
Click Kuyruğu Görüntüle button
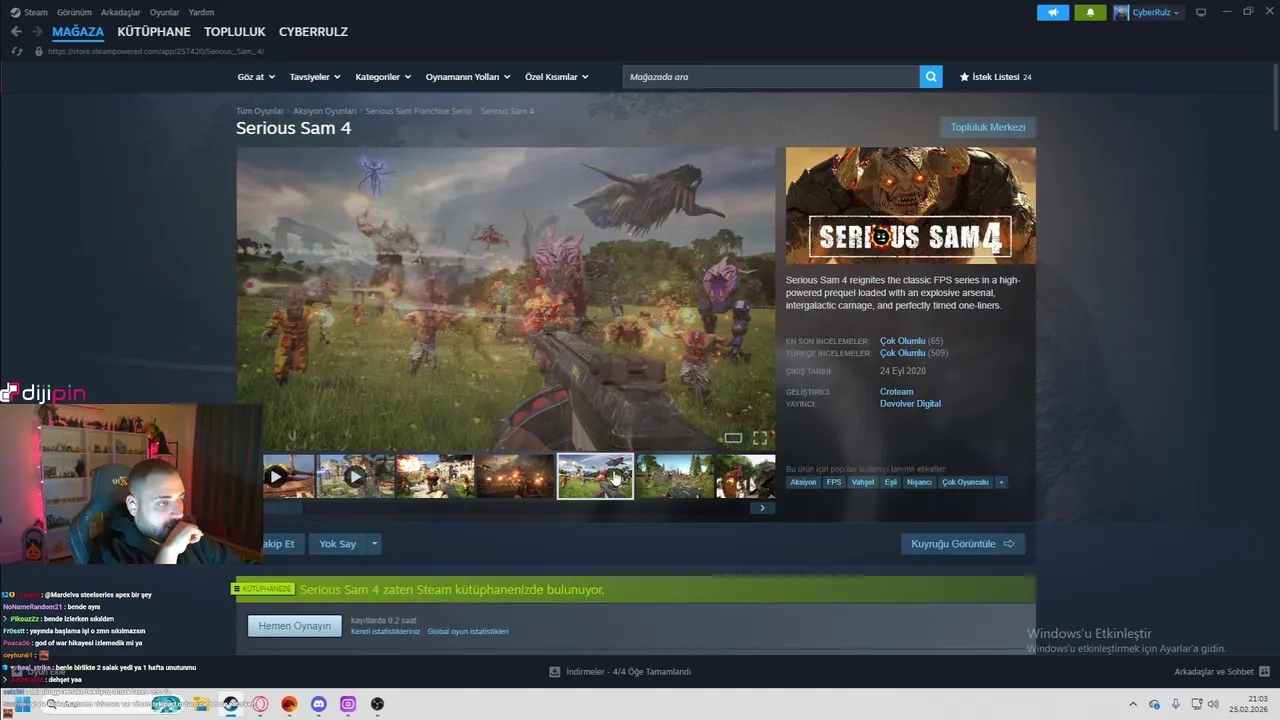coord(963,544)
